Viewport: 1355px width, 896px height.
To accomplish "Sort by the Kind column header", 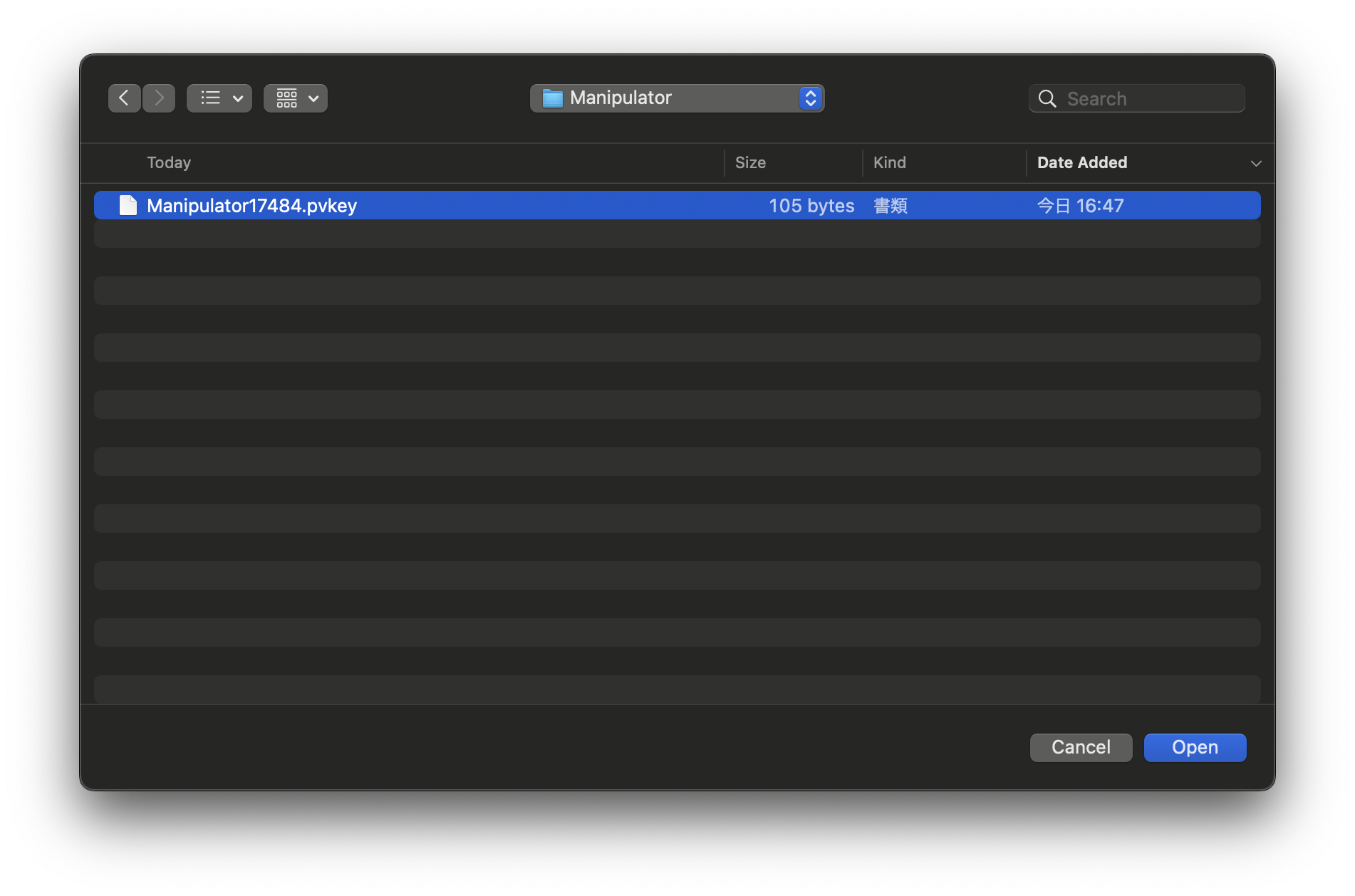I will tap(889, 163).
